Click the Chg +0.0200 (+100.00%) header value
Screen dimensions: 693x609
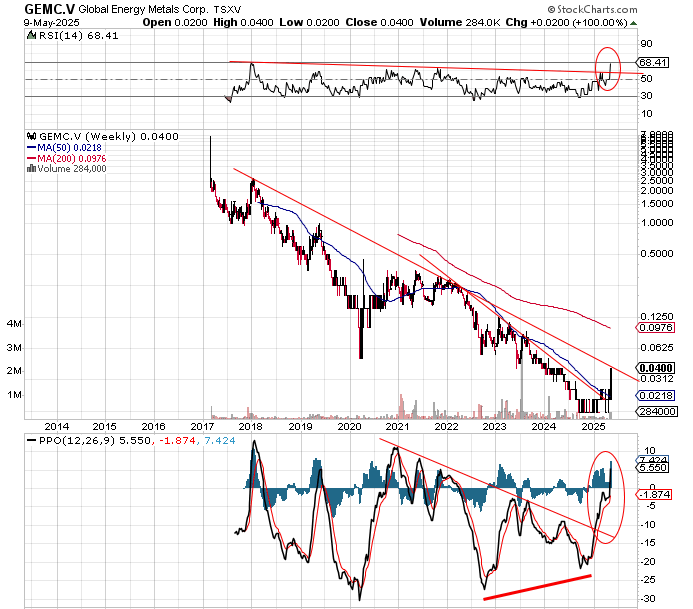tap(567, 23)
